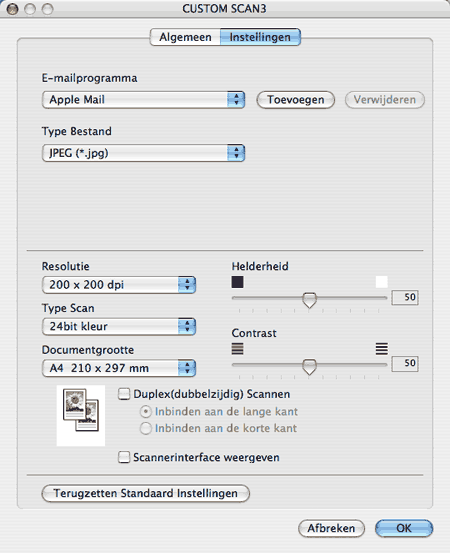Click the Contrast value input field

(x=405, y=364)
